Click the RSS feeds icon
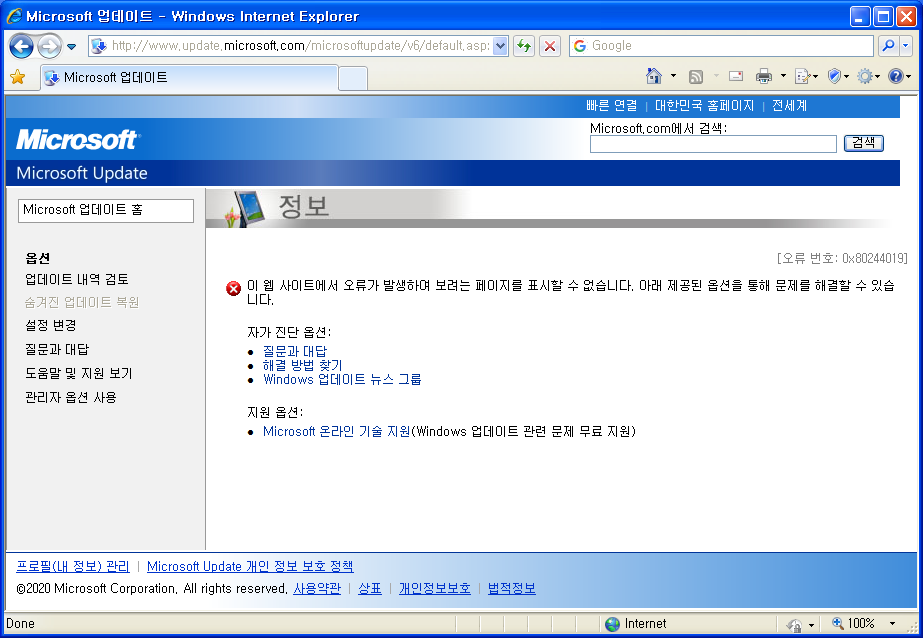Image resolution: width=923 pixels, height=638 pixels. 696,77
